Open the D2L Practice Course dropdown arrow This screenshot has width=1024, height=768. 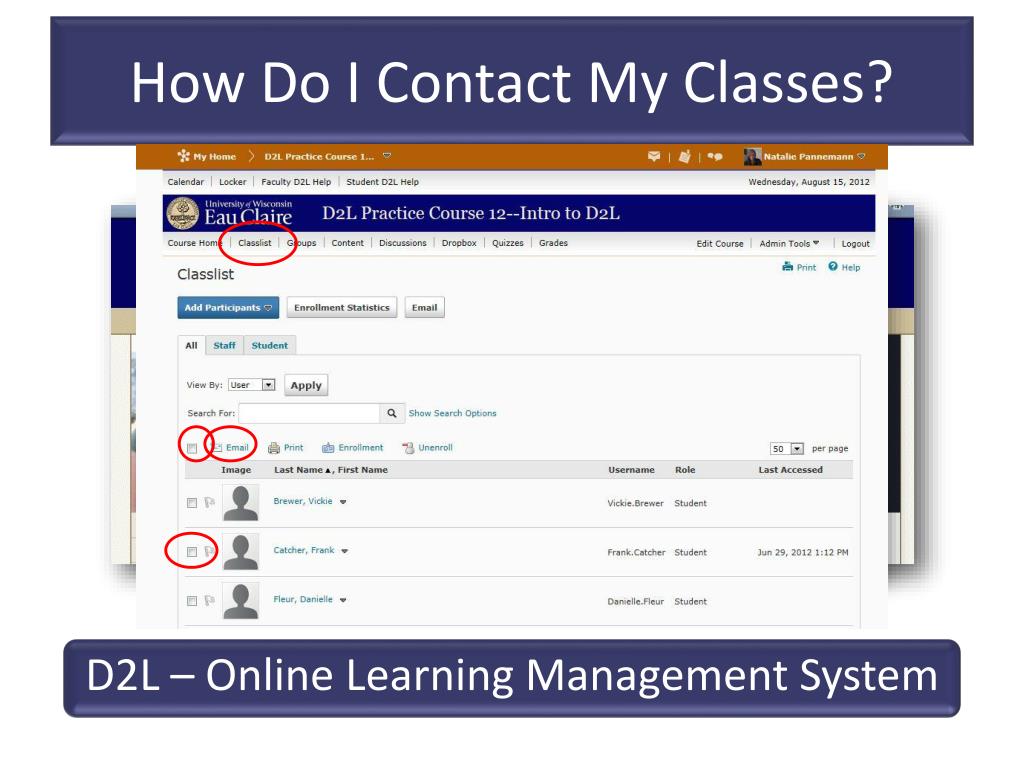[x=387, y=156]
